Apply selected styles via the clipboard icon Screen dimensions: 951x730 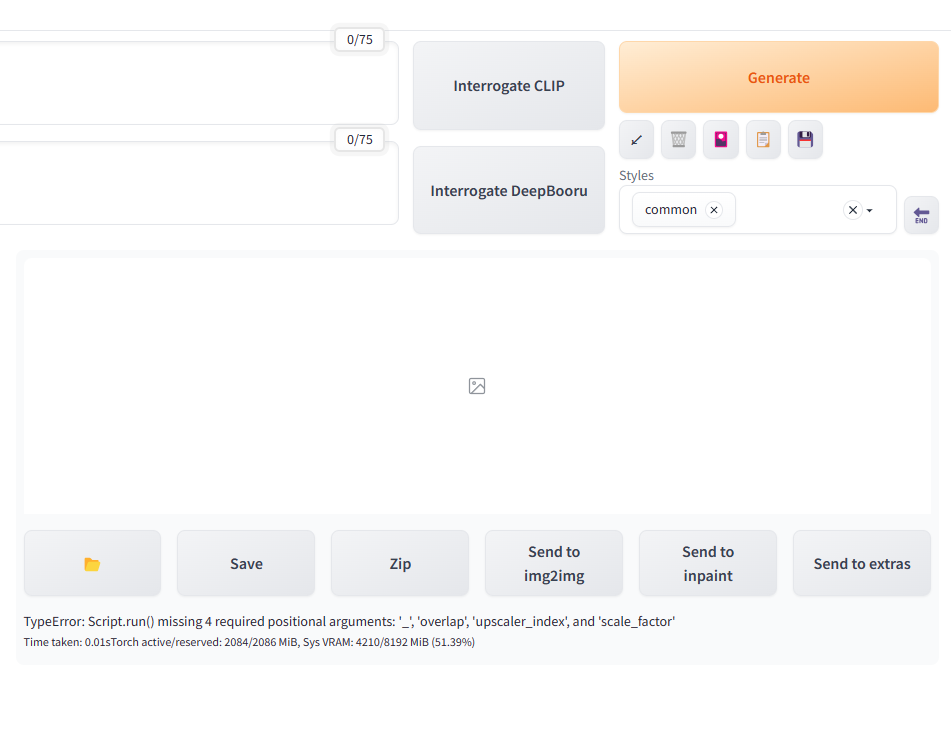coord(763,139)
